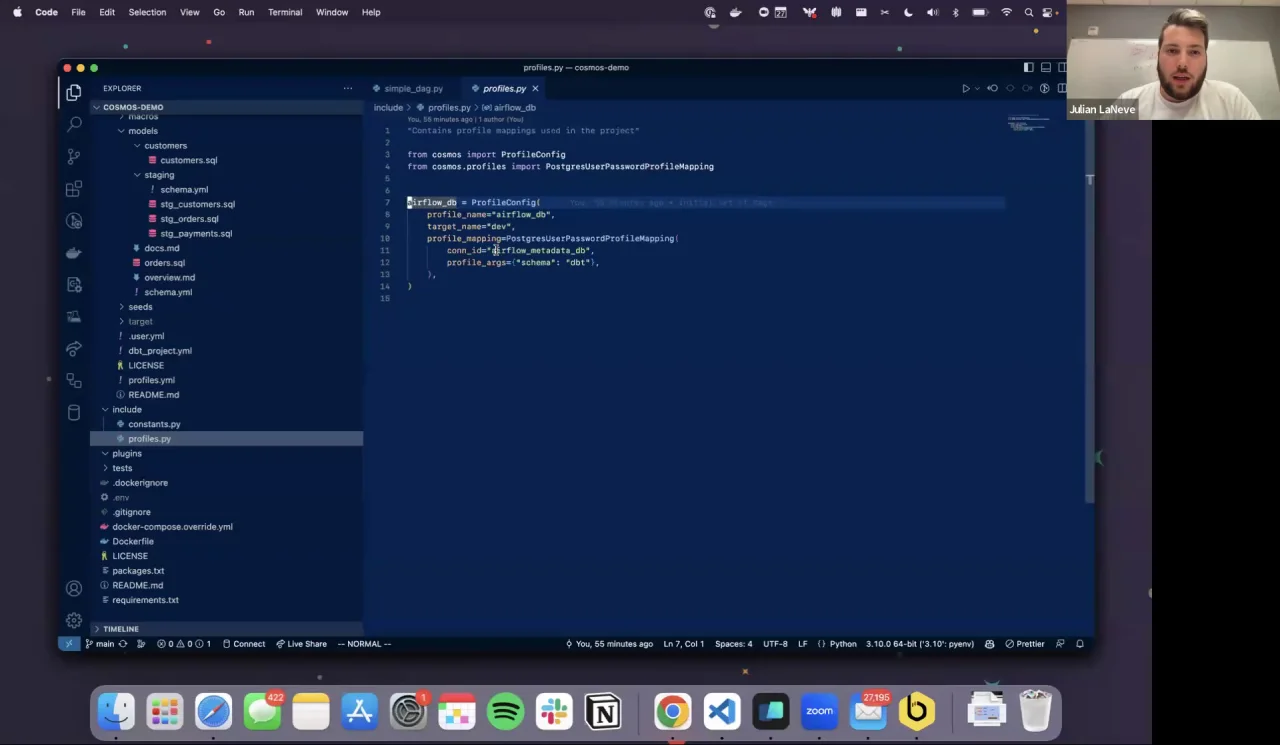Launch Spotify from the dock
Screen dimensions: 1280x745
coord(506,712)
